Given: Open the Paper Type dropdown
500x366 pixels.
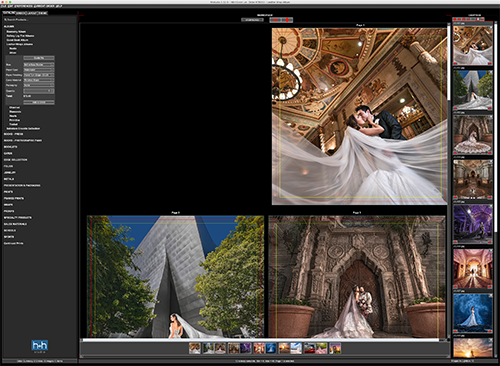Looking at the screenshot, I should 39,70.
